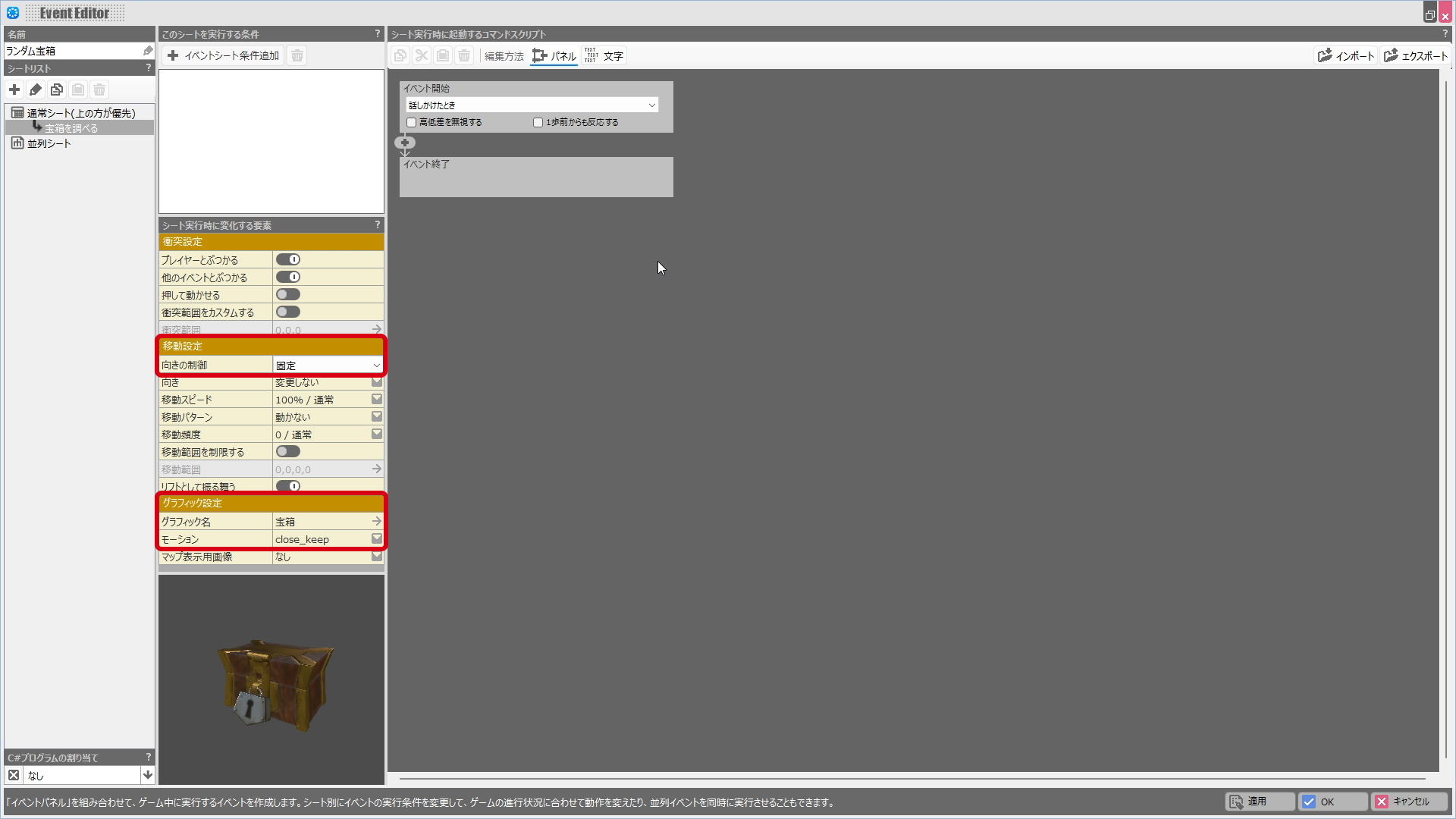The height and width of the screenshot is (819, 1456).
Task: Edit selected sheet with pencil icon
Action: pyautogui.click(x=36, y=89)
